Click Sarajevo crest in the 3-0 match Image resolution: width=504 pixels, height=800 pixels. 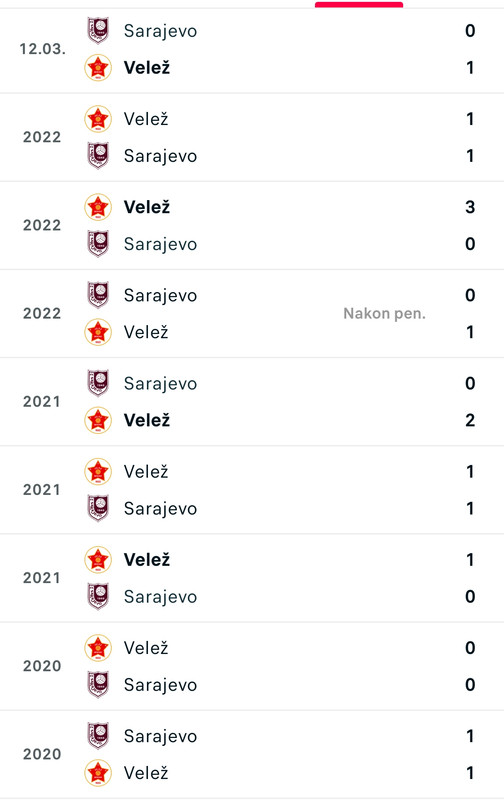point(98,244)
